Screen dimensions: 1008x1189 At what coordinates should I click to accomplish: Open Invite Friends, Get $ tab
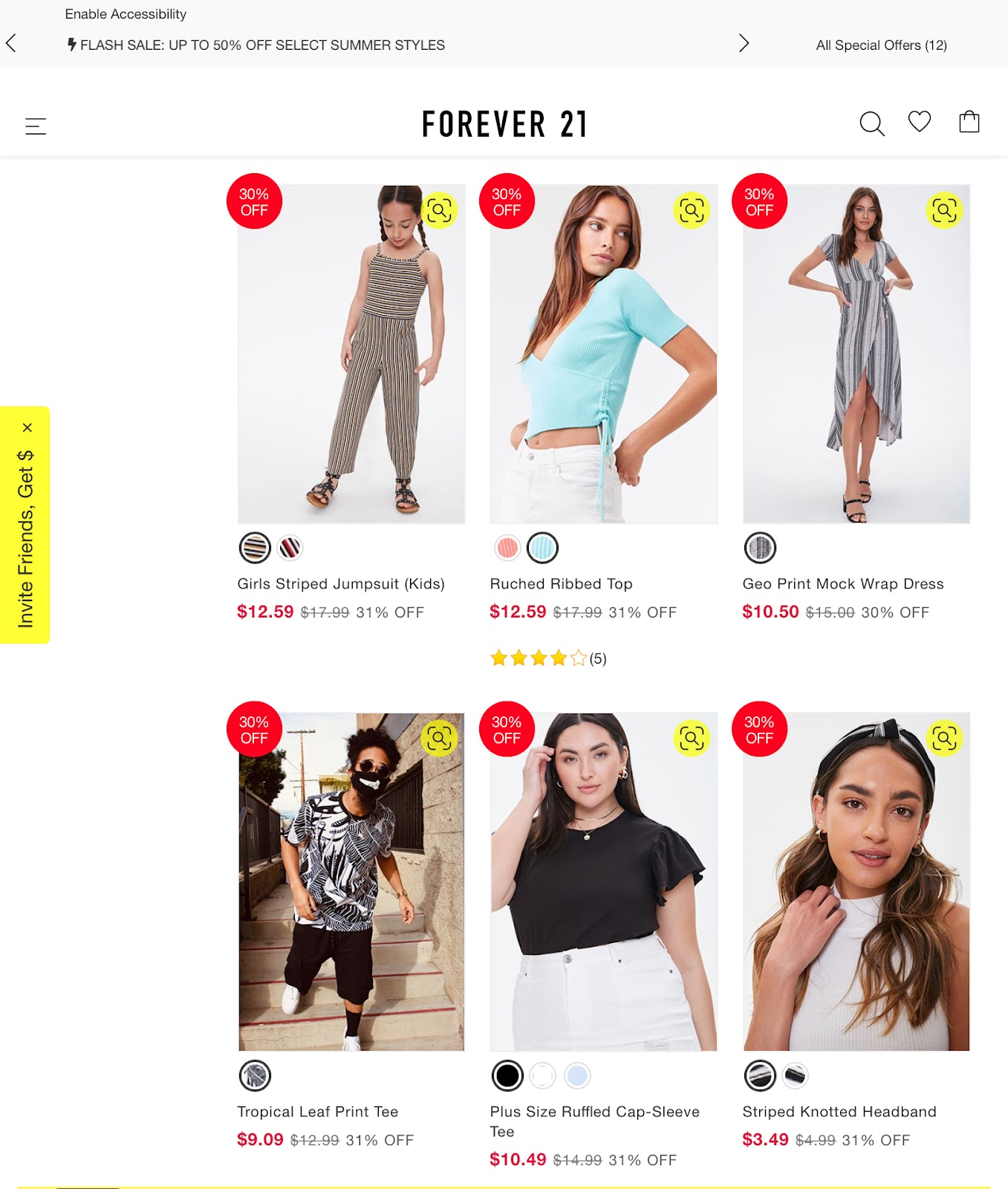[x=25, y=539]
